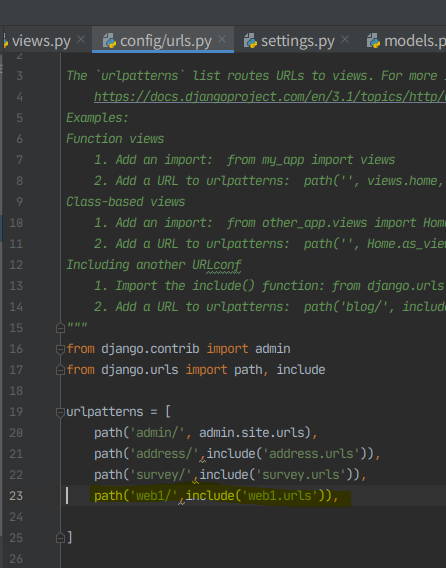
Task: Click line number 23 in the gutter
Action: point(16,496)
